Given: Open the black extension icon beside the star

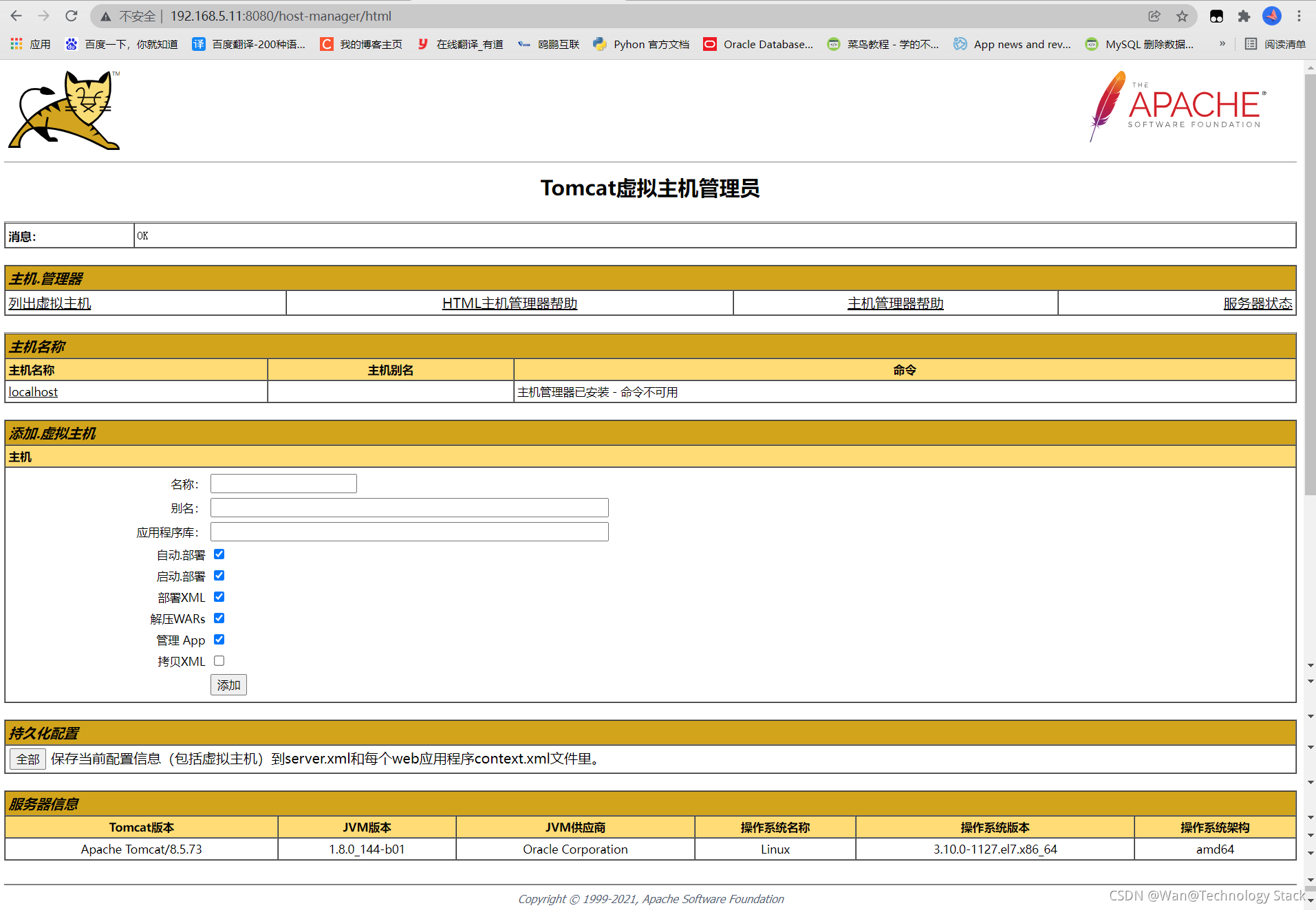Looking at the screenshot, I should tap(1216, 16).
